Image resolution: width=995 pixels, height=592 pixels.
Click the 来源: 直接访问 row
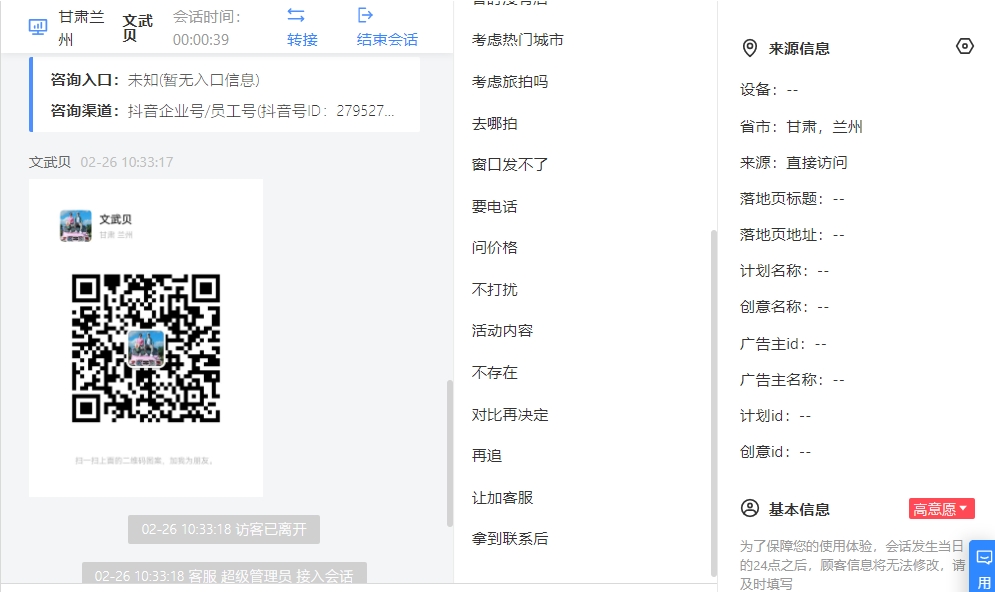pyautogui.click(x=793, y=163)
